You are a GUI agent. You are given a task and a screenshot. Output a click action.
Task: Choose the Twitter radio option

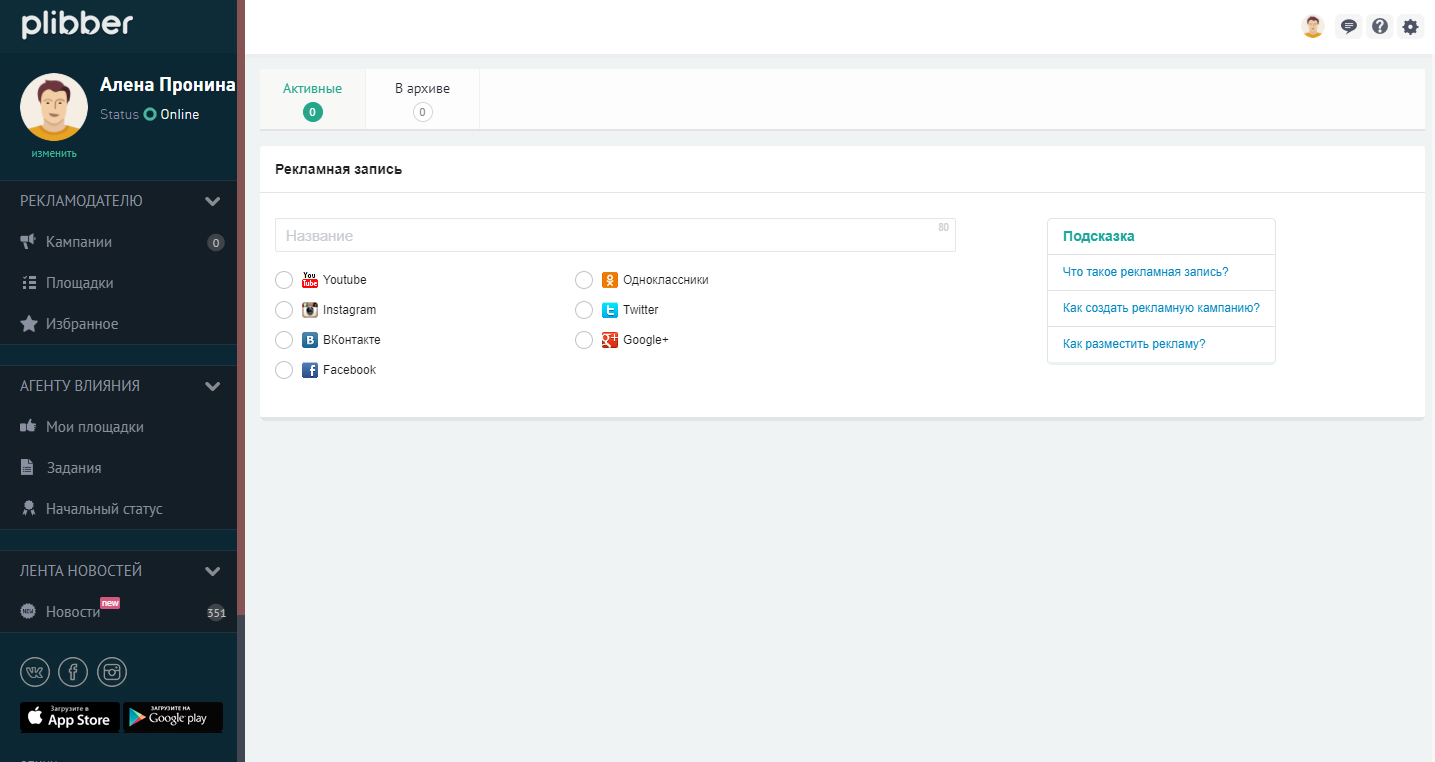(x=584, y=310)
